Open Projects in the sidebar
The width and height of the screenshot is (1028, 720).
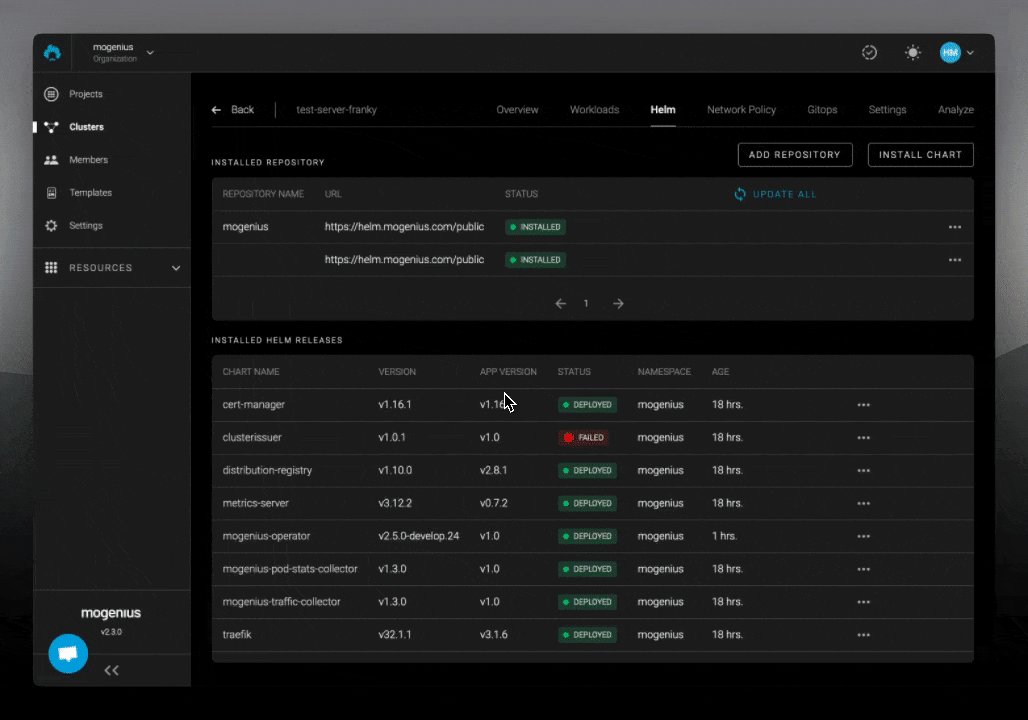[x=86, y=94]
